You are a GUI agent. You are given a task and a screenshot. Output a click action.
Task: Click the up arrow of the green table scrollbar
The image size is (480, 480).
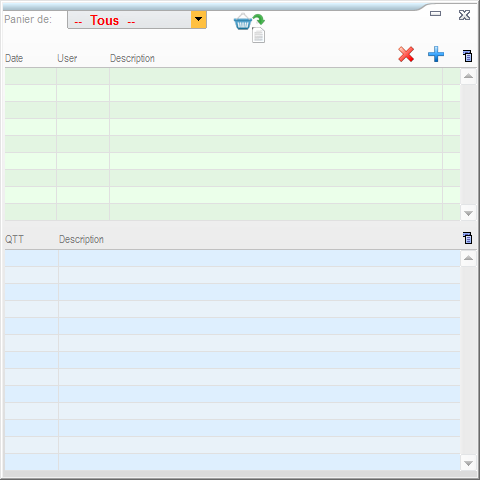coord(468,76)
